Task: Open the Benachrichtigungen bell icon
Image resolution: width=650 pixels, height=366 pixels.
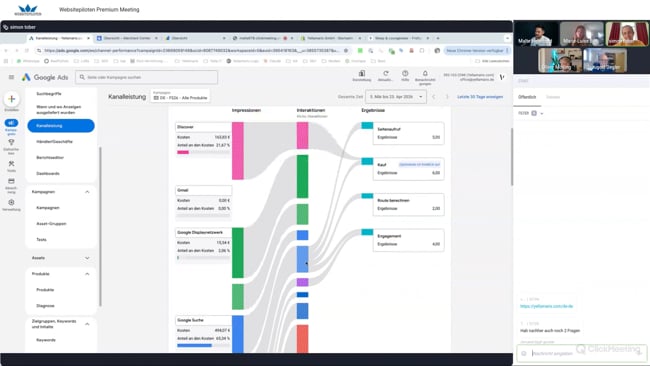Action: pos(425,73)
